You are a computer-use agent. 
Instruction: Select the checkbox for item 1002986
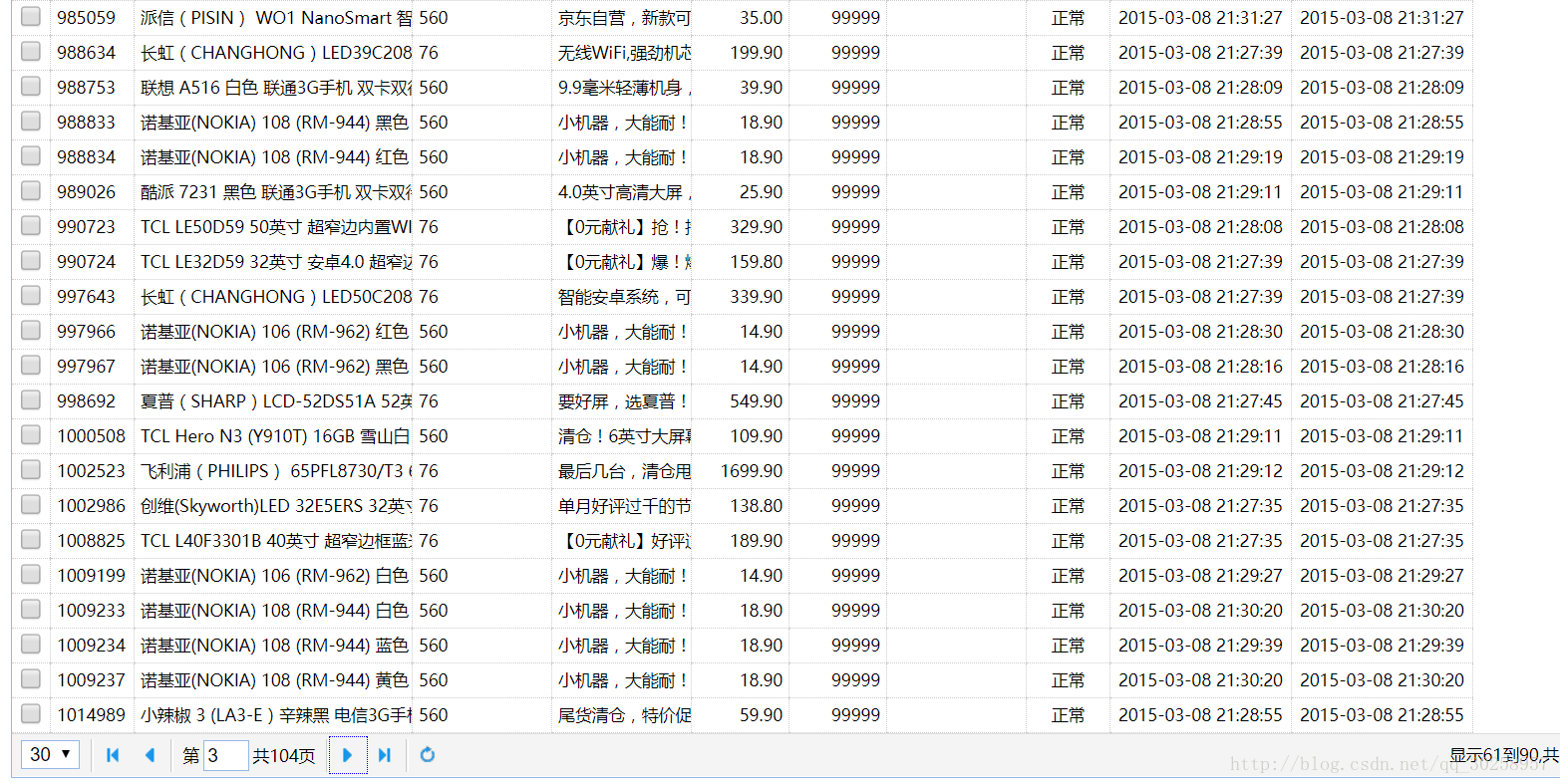pos(31,505)
